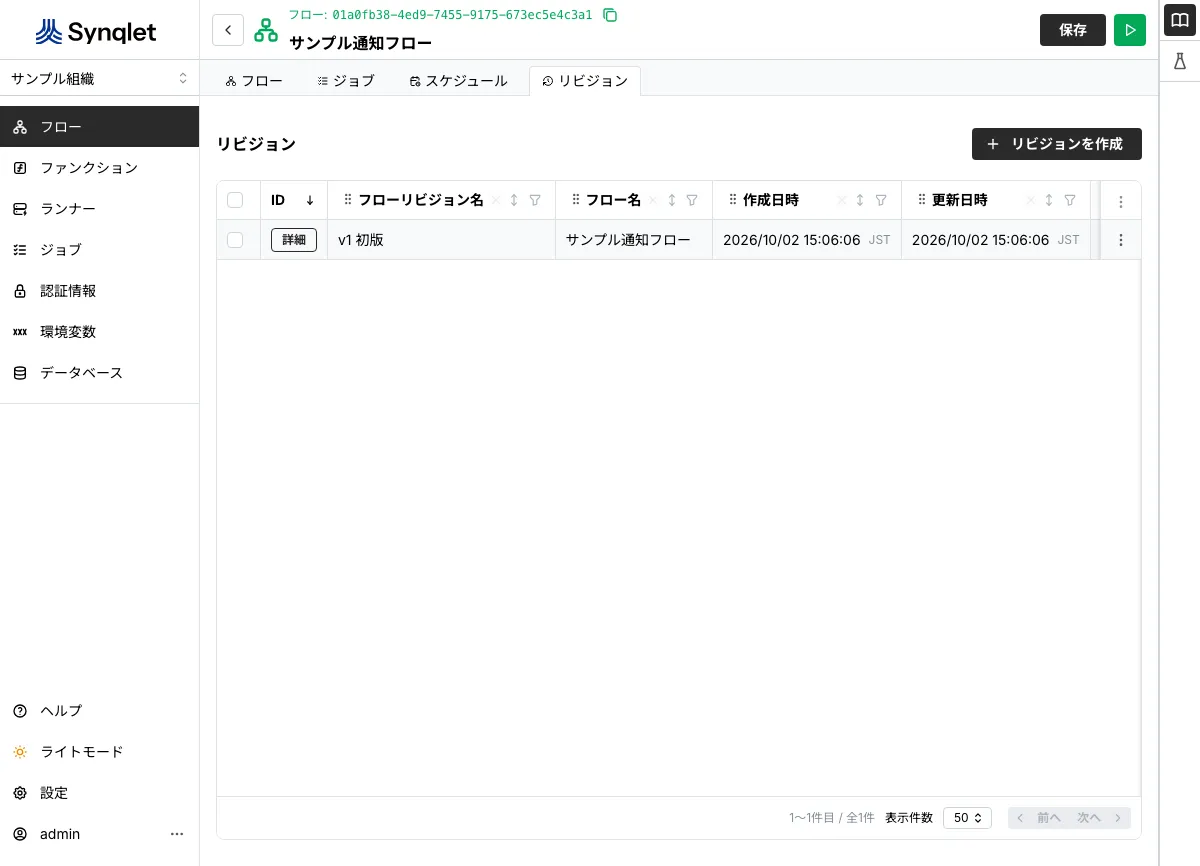Sort by フローリビジョン名 column arrows
Viewport: 1200px width, 866px height.
(514, 200)
